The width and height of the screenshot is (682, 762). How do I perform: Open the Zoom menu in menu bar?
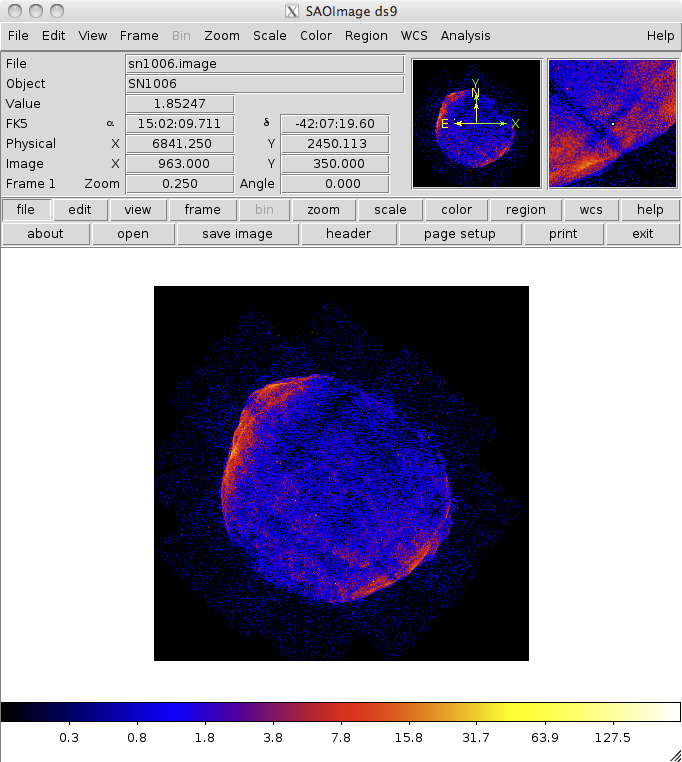[x=221, y=35]
